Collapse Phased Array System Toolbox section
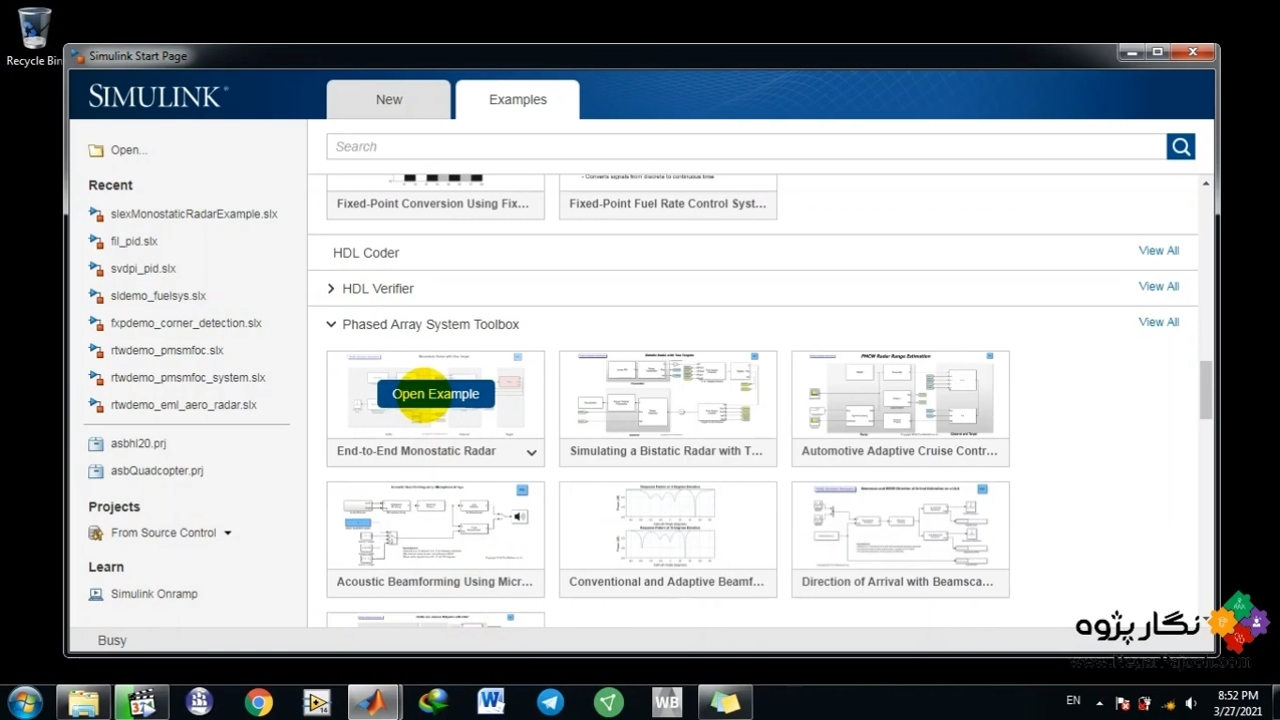The width and height of the screenshot is (1280, 720). (331, 325)
